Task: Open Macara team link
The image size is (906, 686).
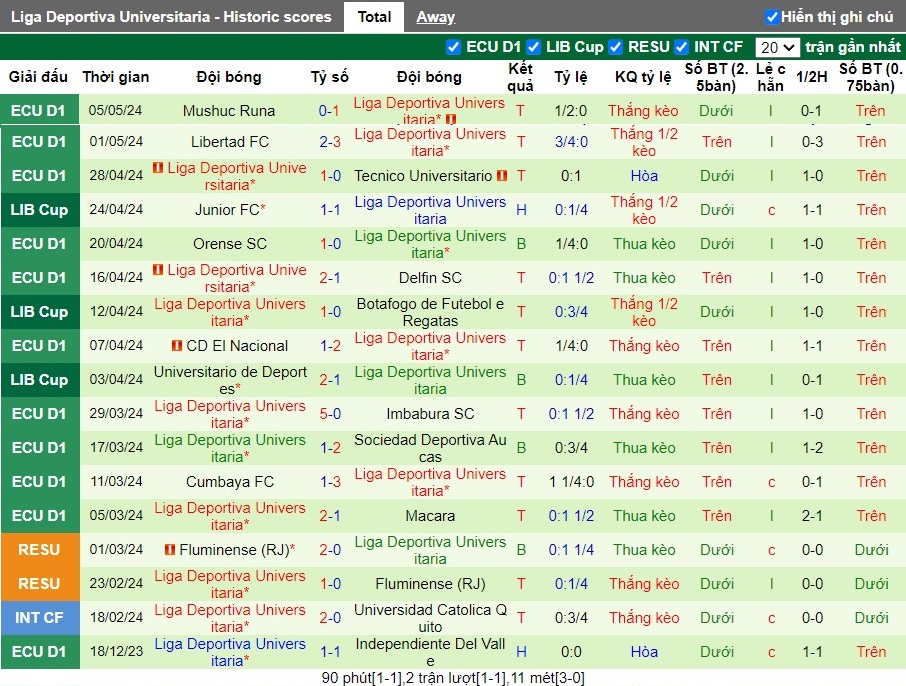Action: click(x=430, y=516)
